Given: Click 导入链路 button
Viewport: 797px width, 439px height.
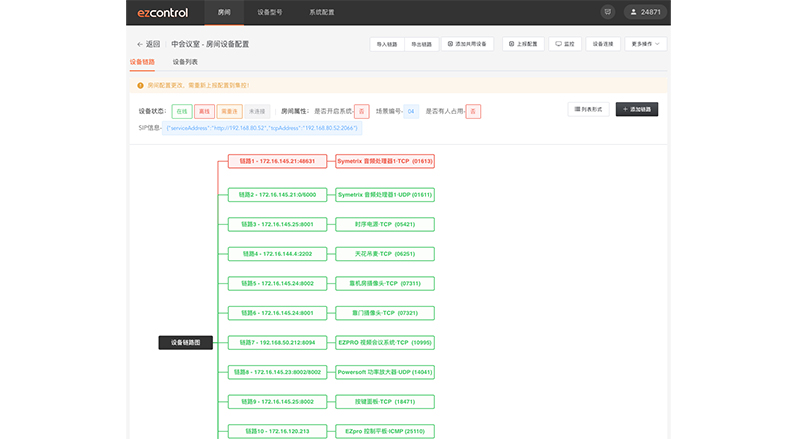Looking at the screenshot, I should (x=386, y=44).
